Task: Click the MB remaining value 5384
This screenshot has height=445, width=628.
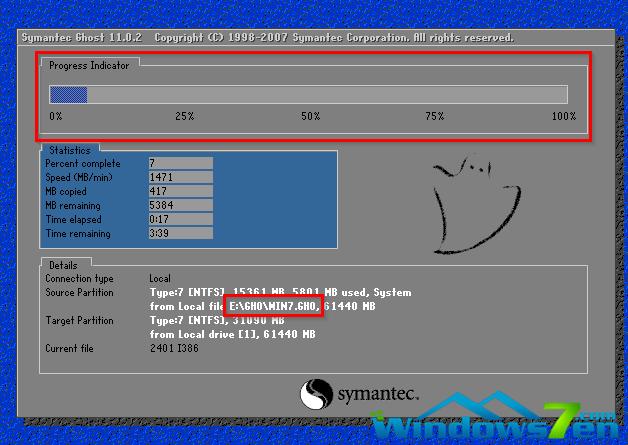Action: 181,205
